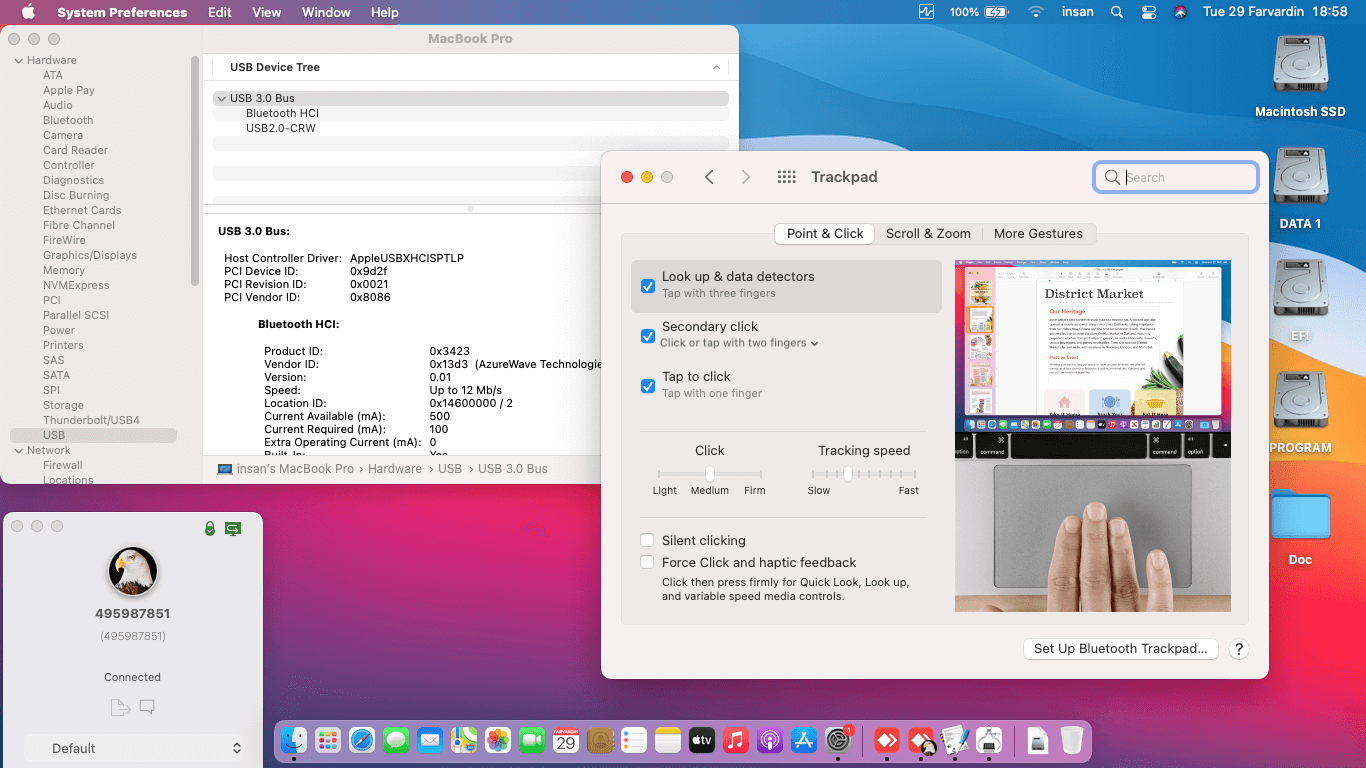
Task: Open the View menu in the menu bar
Action: coord(266,12)
